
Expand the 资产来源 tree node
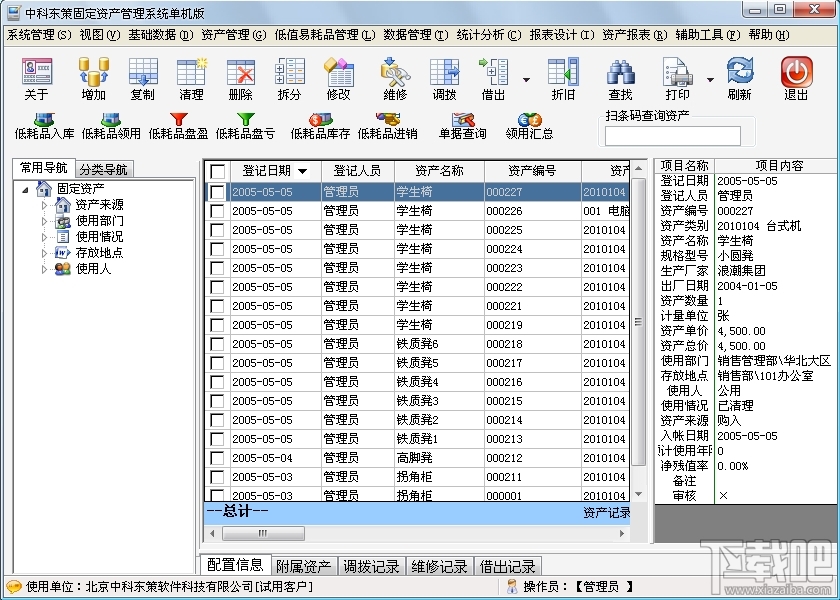[x=44, y=205]
